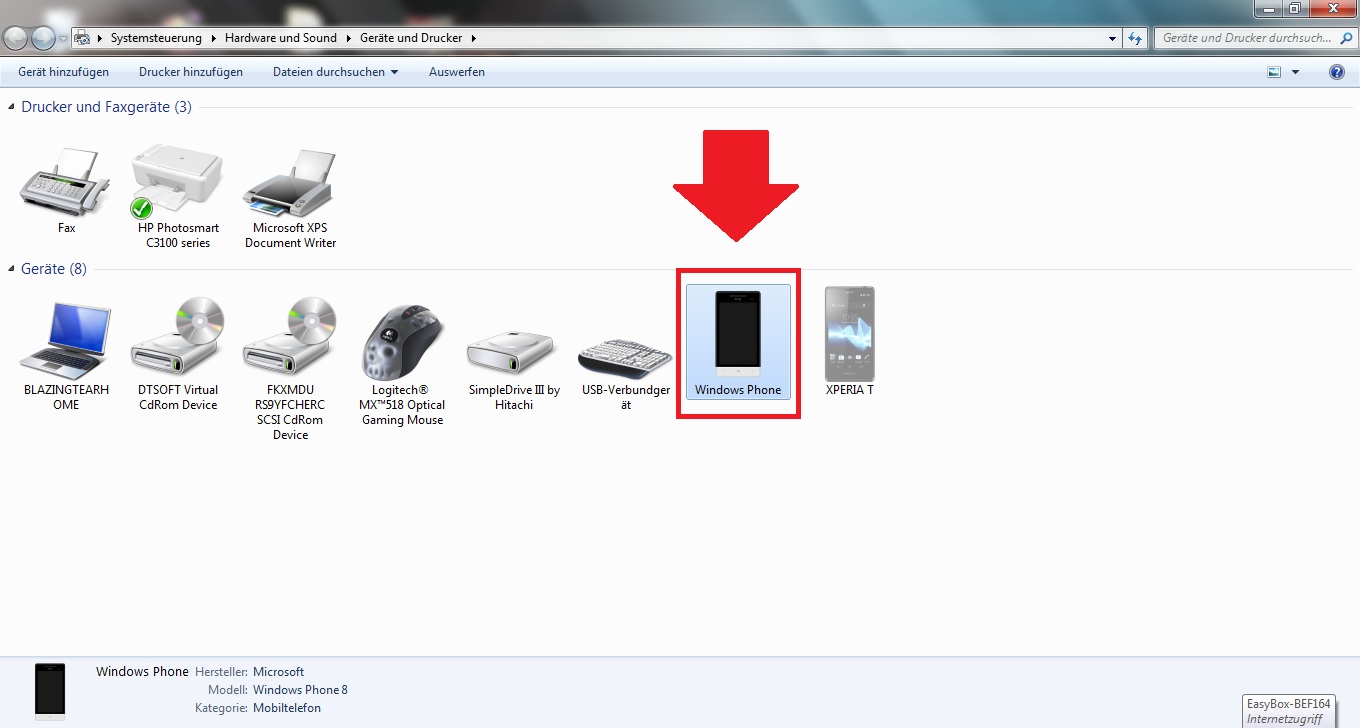Click Kategorie value Mobiltelefon

pos(287,708)
